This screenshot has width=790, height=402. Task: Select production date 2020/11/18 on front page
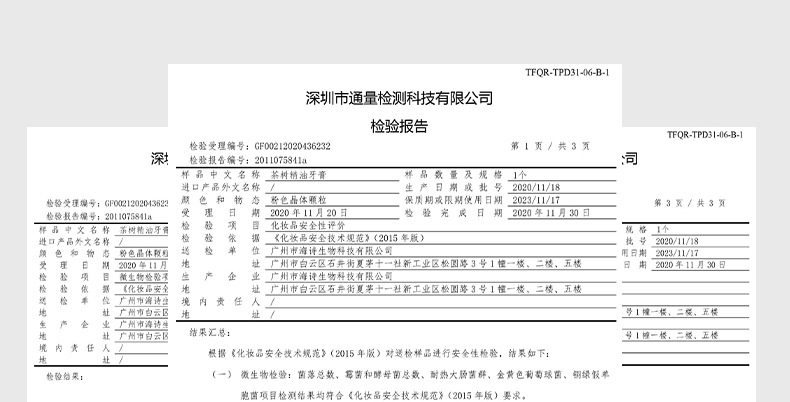pyautogui.click(x=536, y=188)
